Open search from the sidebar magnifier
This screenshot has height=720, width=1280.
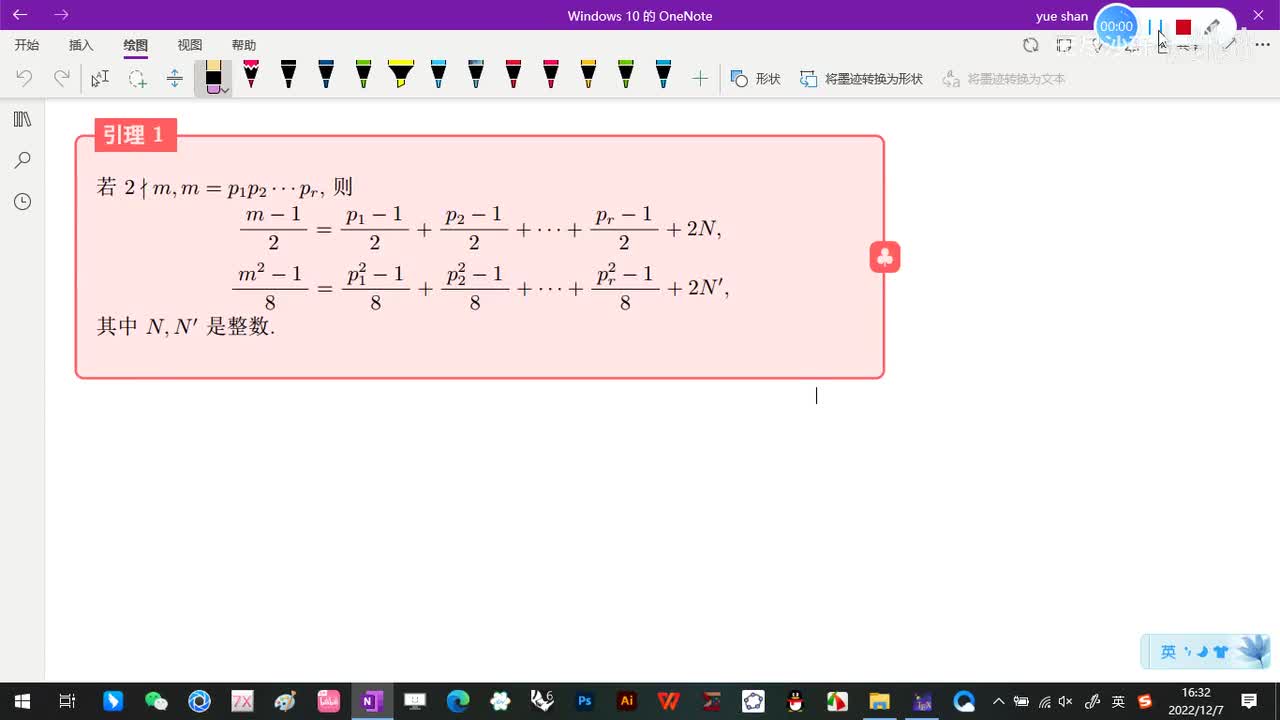(22, 160)
